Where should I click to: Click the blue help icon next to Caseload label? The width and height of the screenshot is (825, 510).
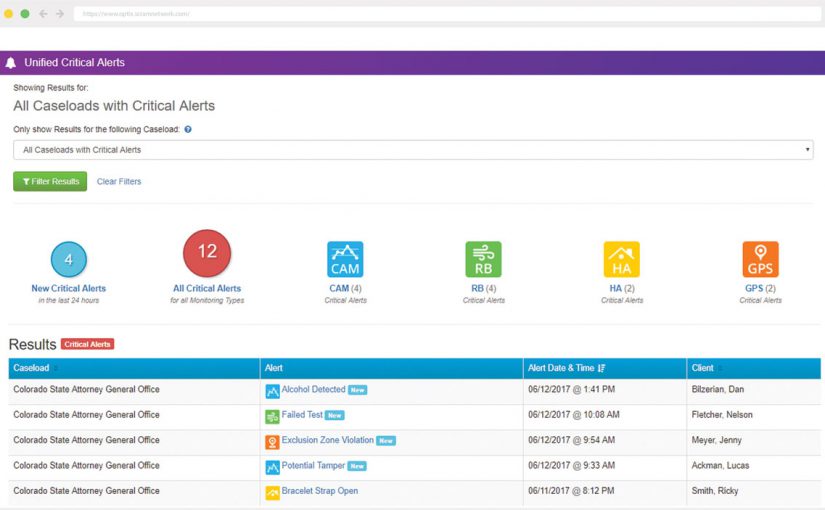(x=188, y=129)
